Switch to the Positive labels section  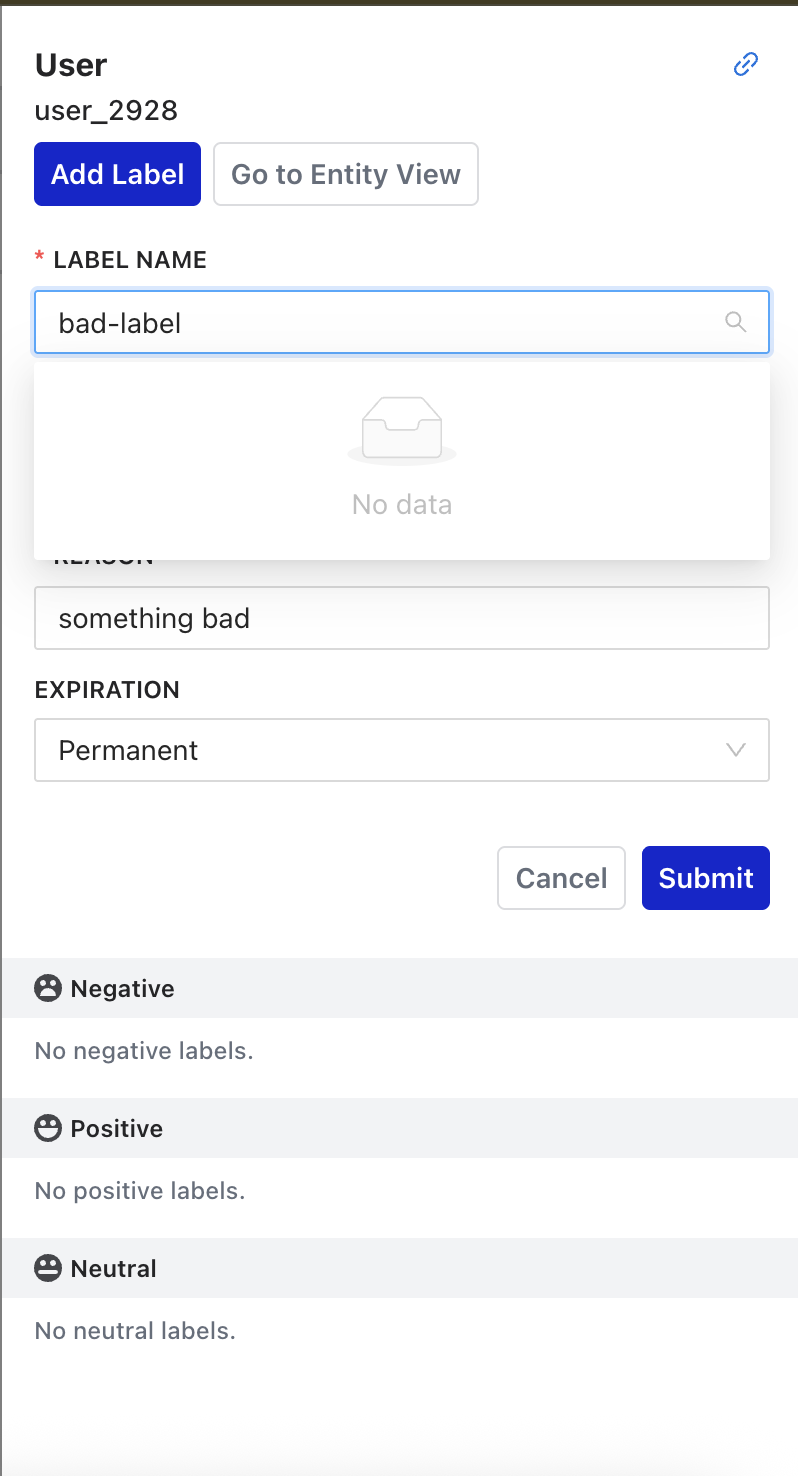pyautogui.click(x=115, y=1128)
